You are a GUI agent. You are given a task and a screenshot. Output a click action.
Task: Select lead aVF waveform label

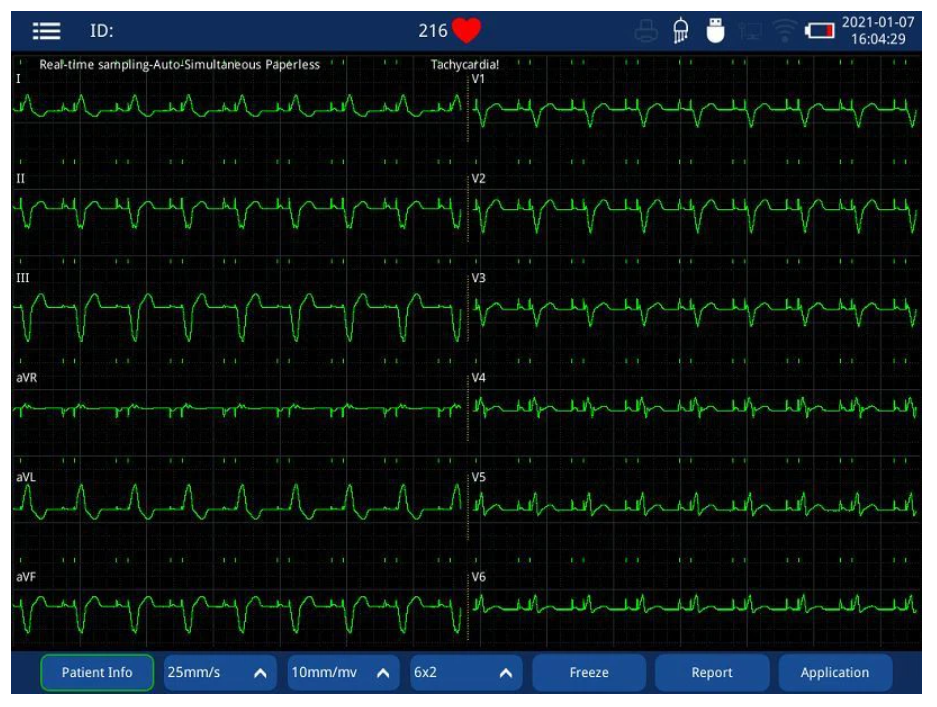pyautogui.click(x=26, y=577)
